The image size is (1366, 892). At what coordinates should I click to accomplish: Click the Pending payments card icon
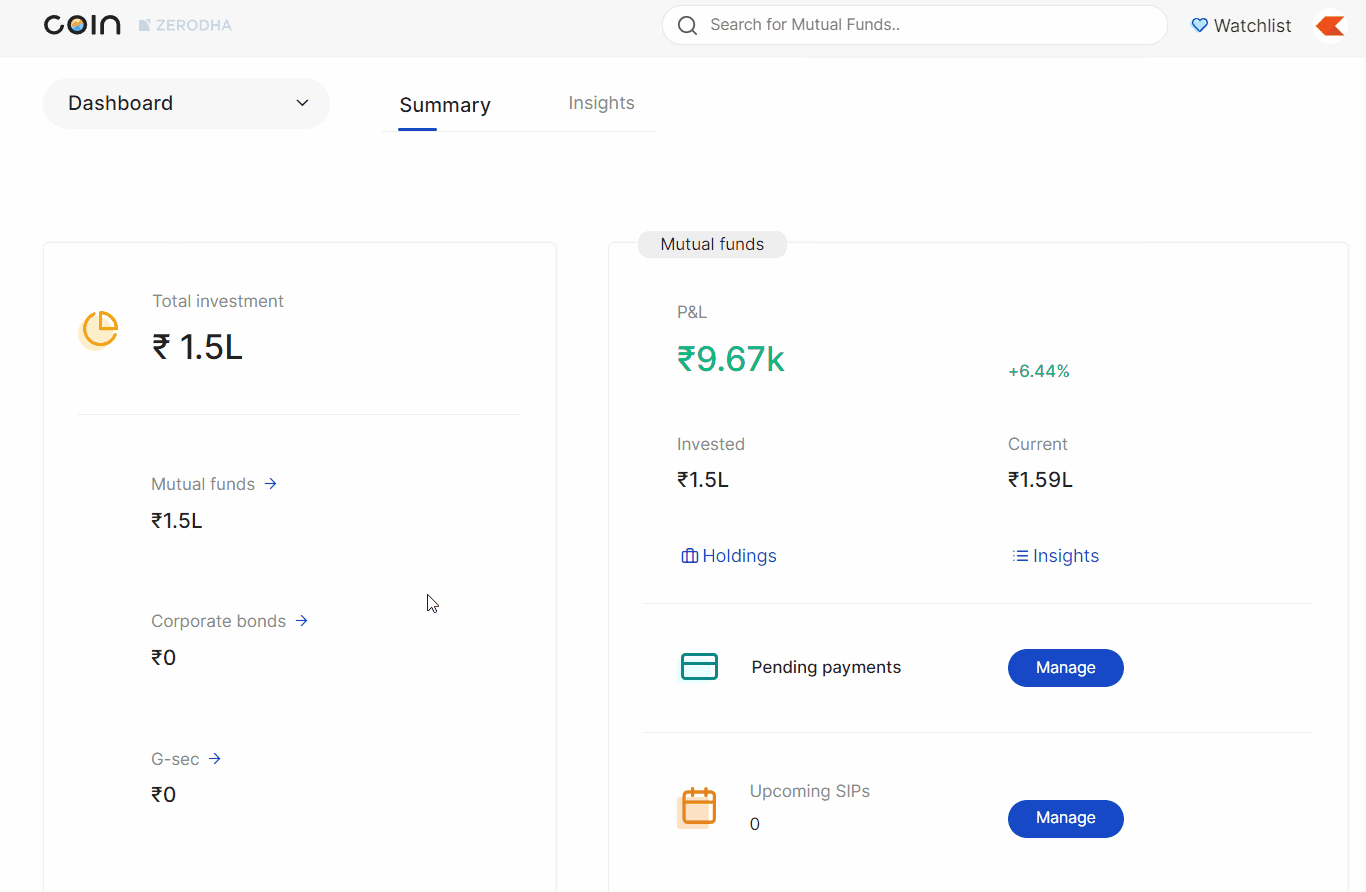pyautogui.click(x=699, y=667)
